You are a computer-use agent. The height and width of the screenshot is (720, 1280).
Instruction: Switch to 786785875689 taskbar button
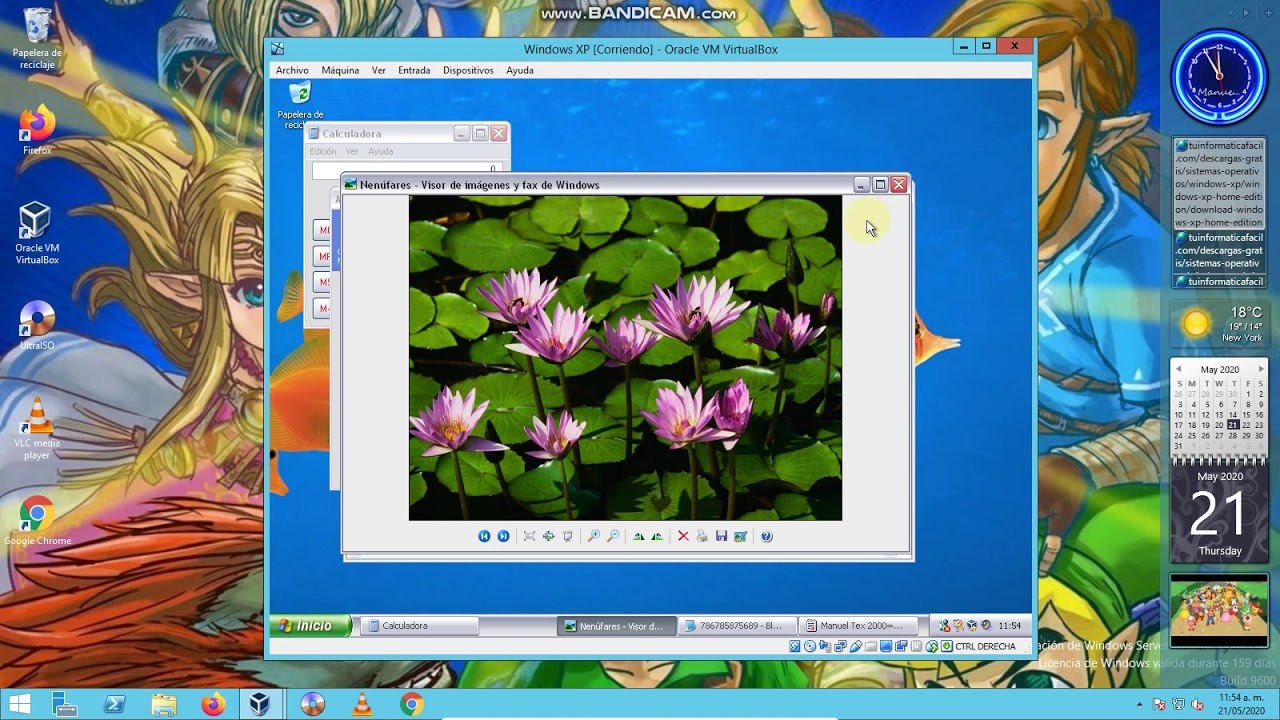(x=737, y=626)
